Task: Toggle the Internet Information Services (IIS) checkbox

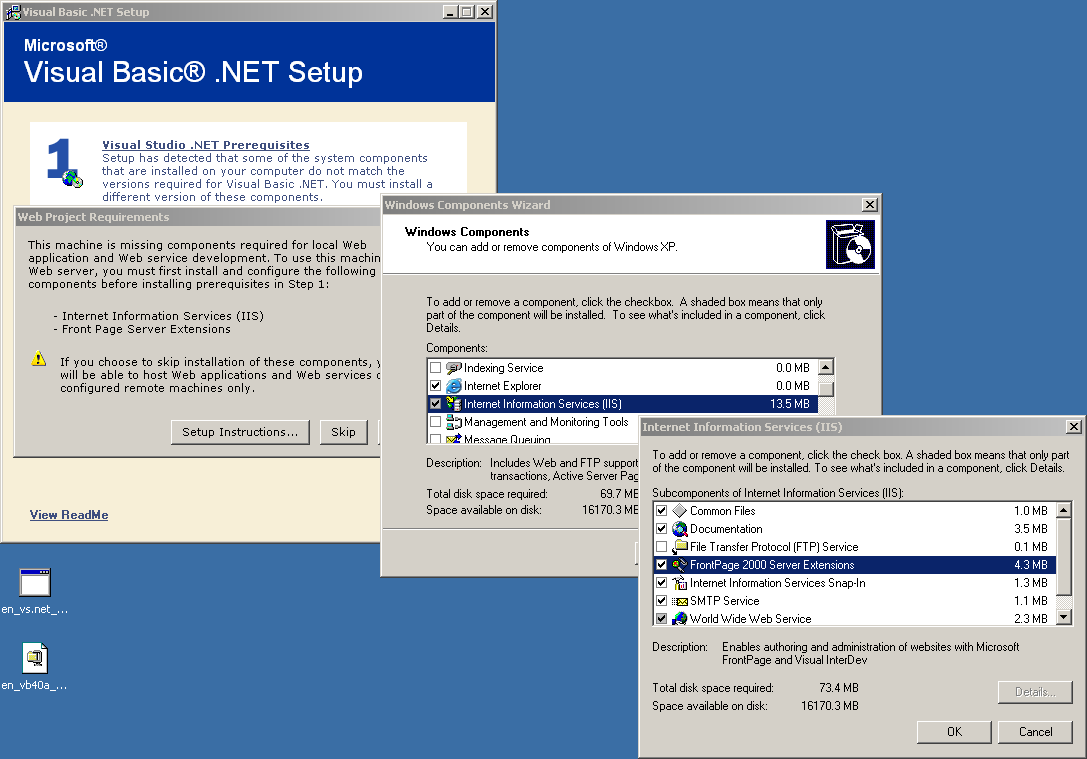Action: [435, 404]
